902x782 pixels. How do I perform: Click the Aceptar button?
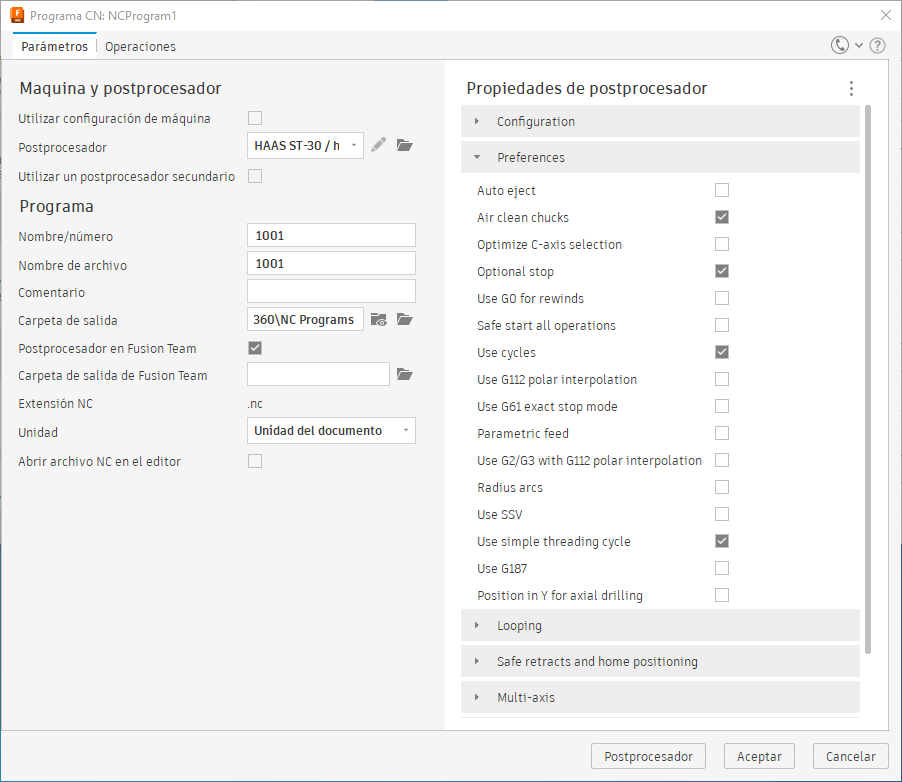click(x=759, y=757)
